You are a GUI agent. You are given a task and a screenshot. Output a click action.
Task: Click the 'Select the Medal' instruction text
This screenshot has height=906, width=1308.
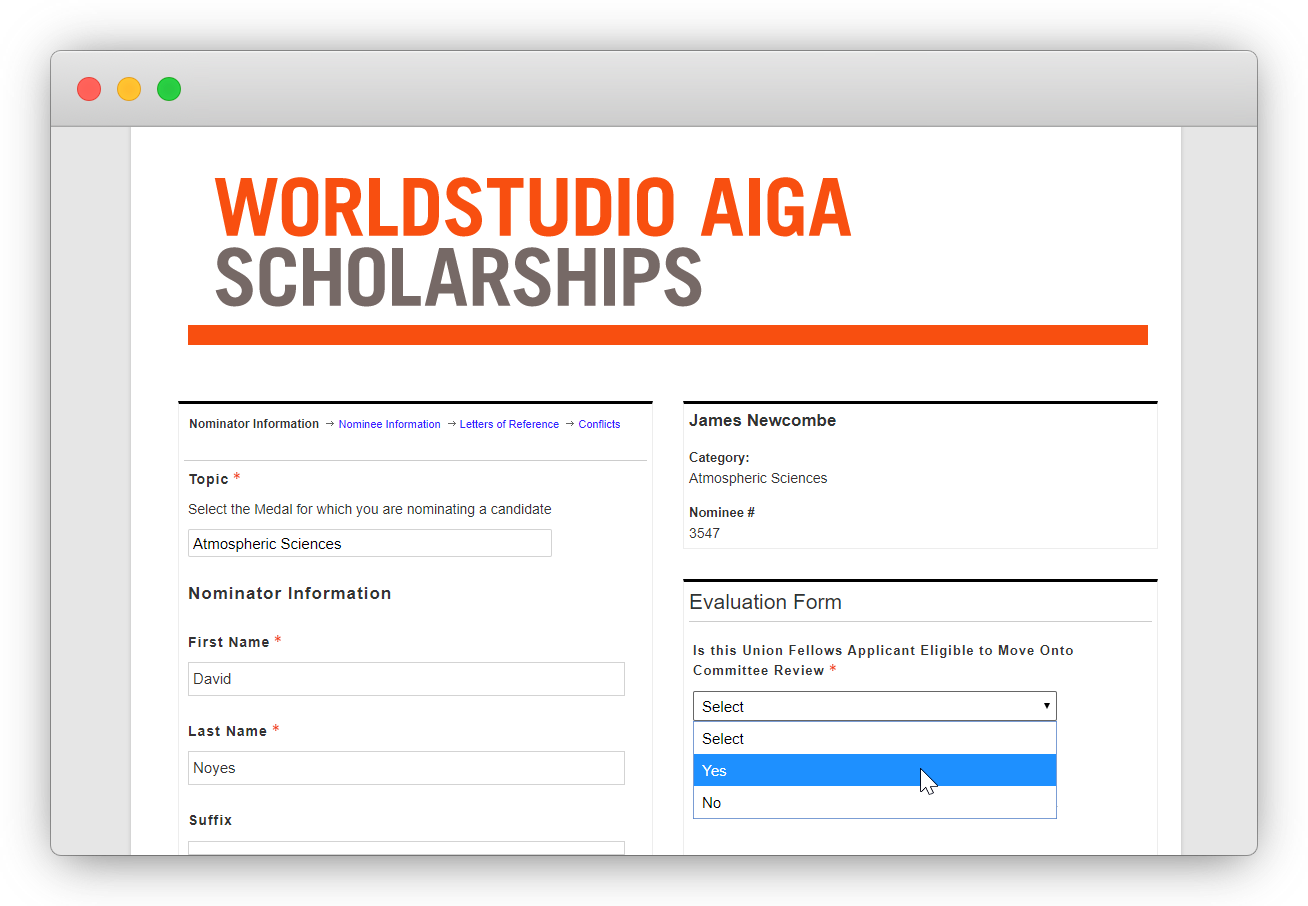[370, 509]
